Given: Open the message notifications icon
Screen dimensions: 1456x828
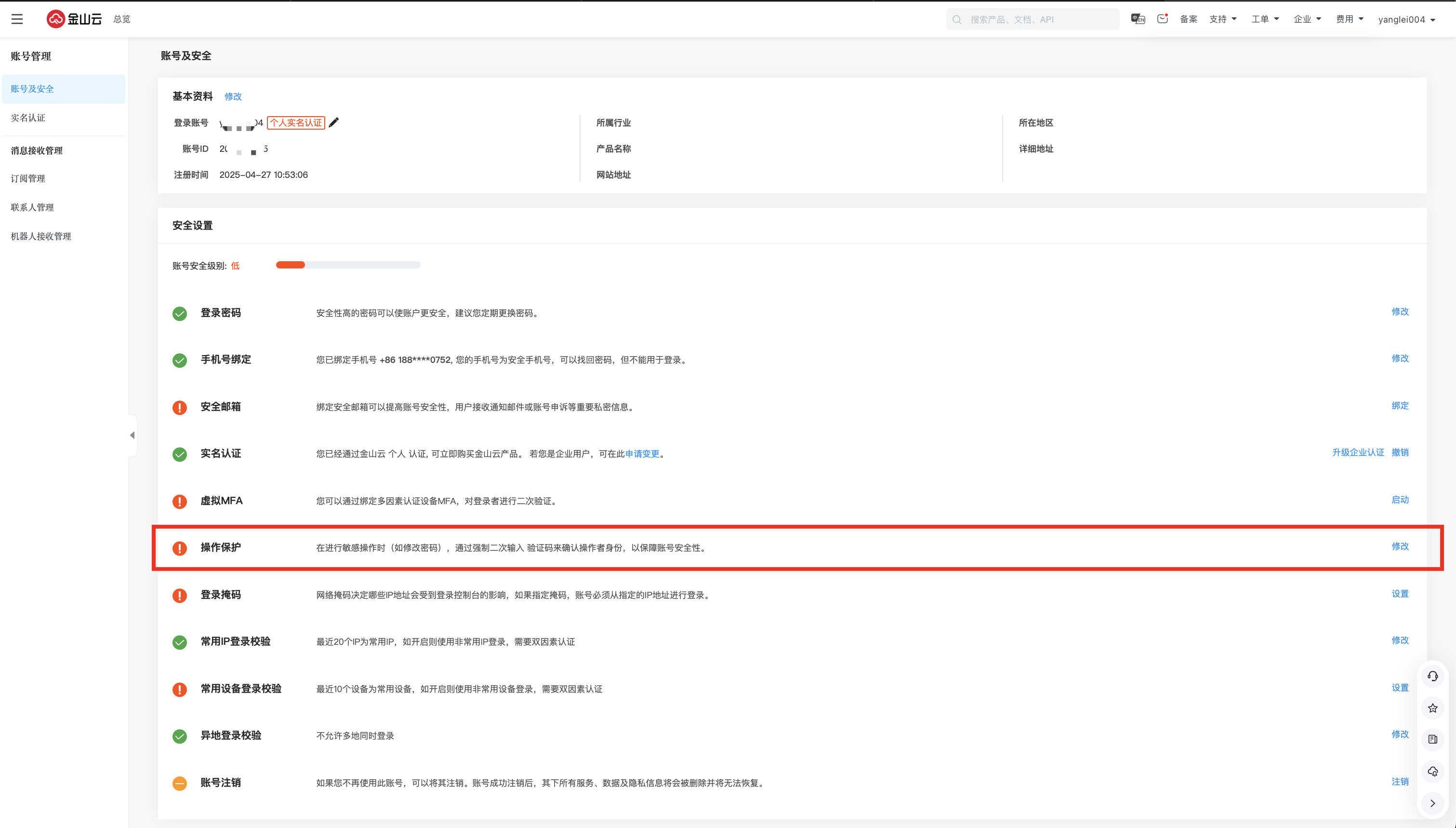Looking at the screenshot, I should [x=1162, y=19].
